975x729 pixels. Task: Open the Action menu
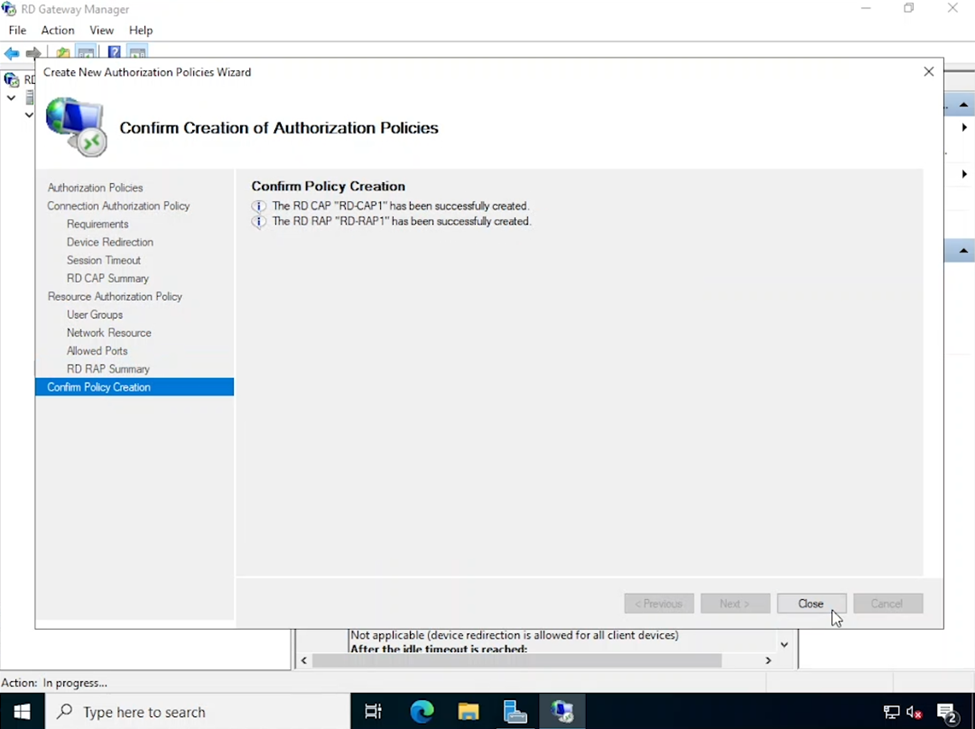[x=57, y=30]
